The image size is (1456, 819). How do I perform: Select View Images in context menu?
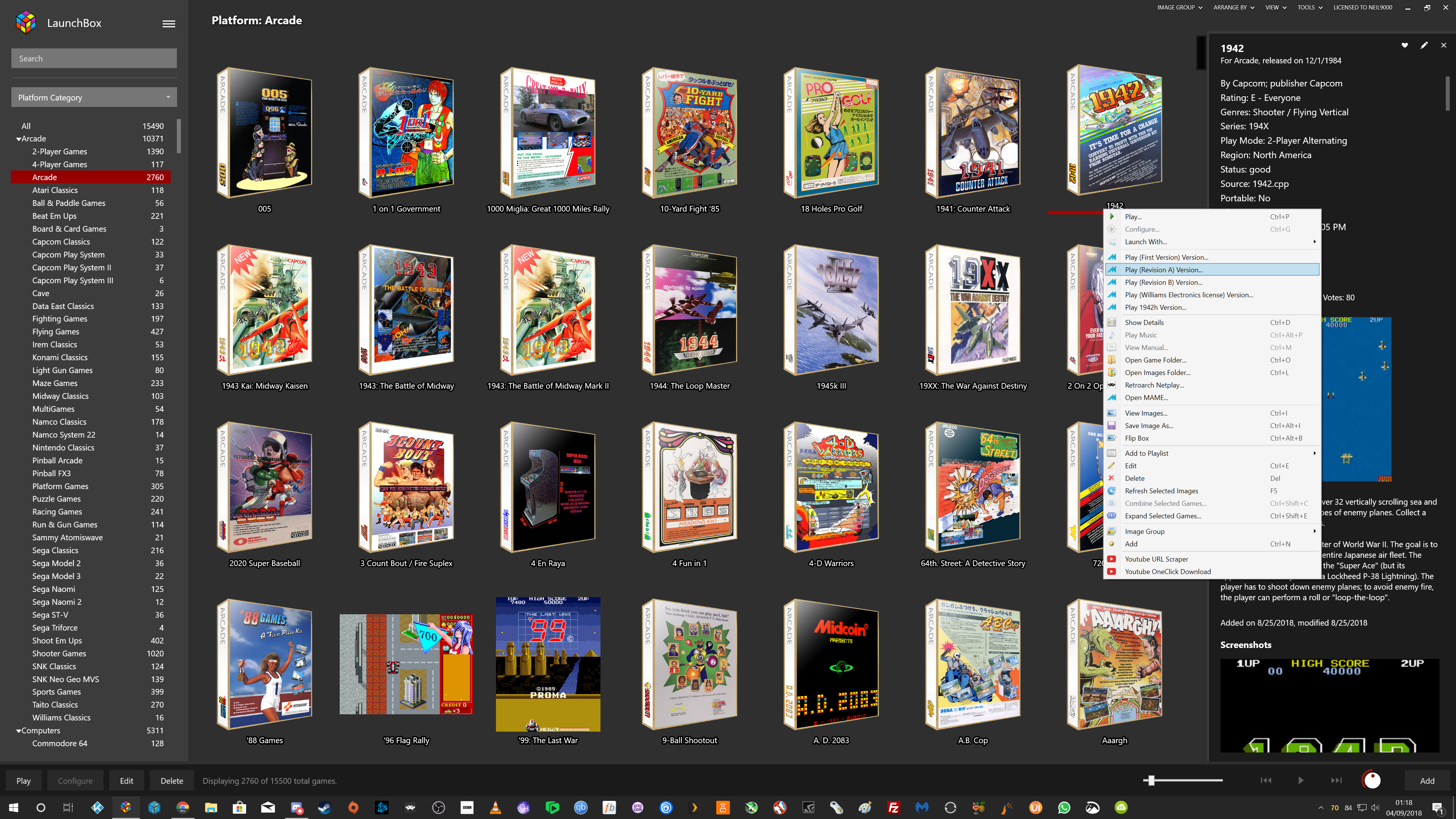point(1212,413)
